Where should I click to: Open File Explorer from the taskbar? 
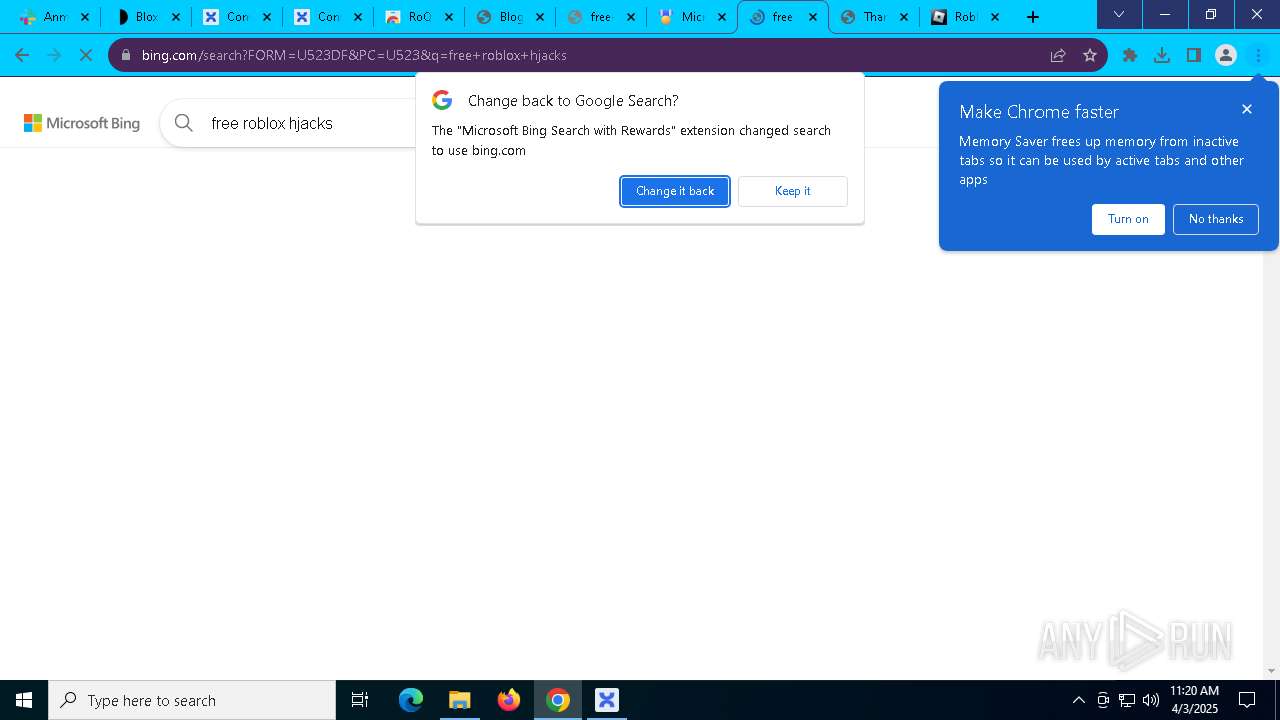(x=459, y=700)
